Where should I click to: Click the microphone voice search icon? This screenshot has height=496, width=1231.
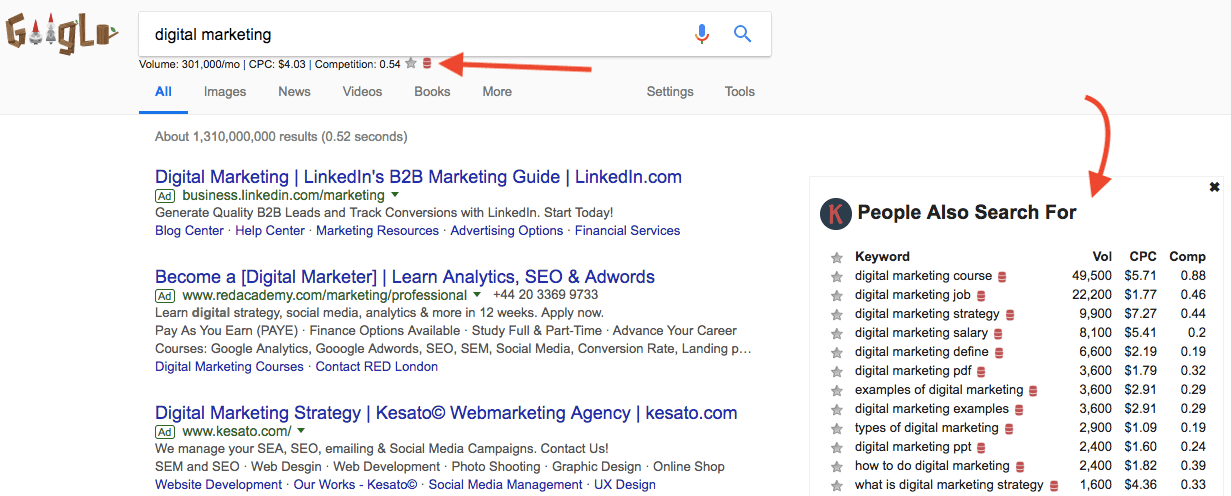point(702,34)
